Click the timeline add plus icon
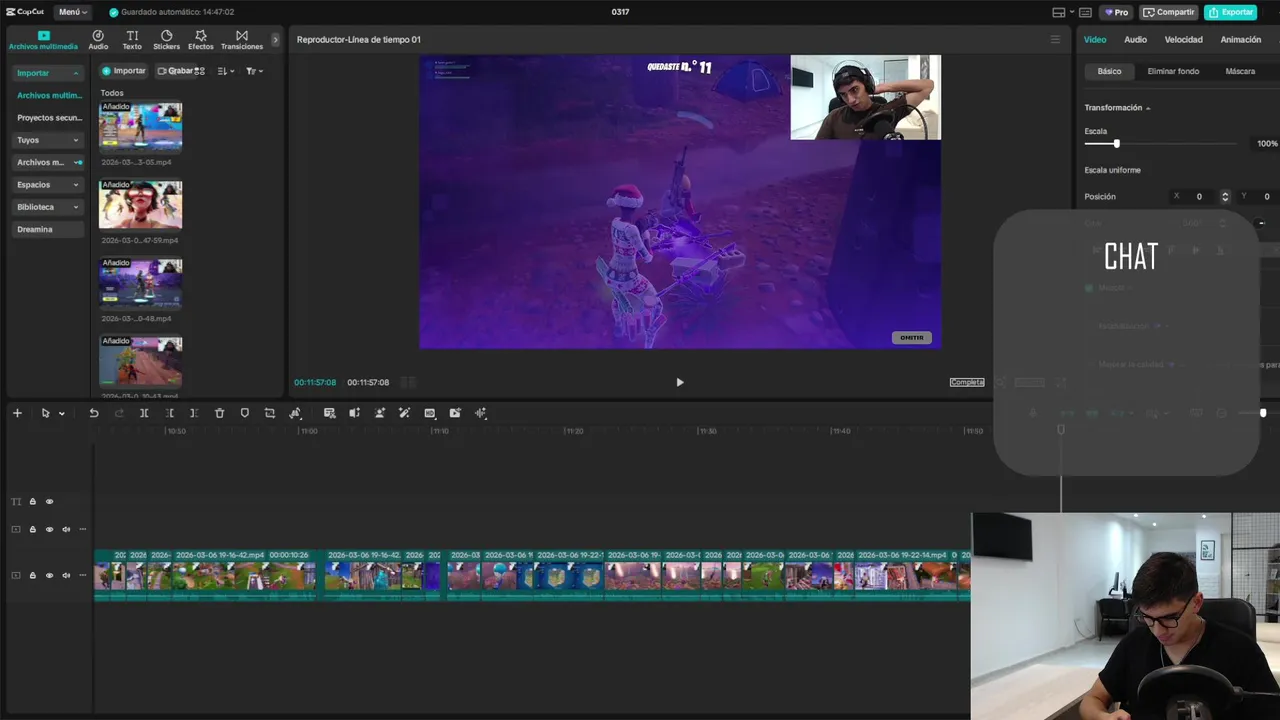Viewport: 1280px width, 720px height. [x=17, y=413]
